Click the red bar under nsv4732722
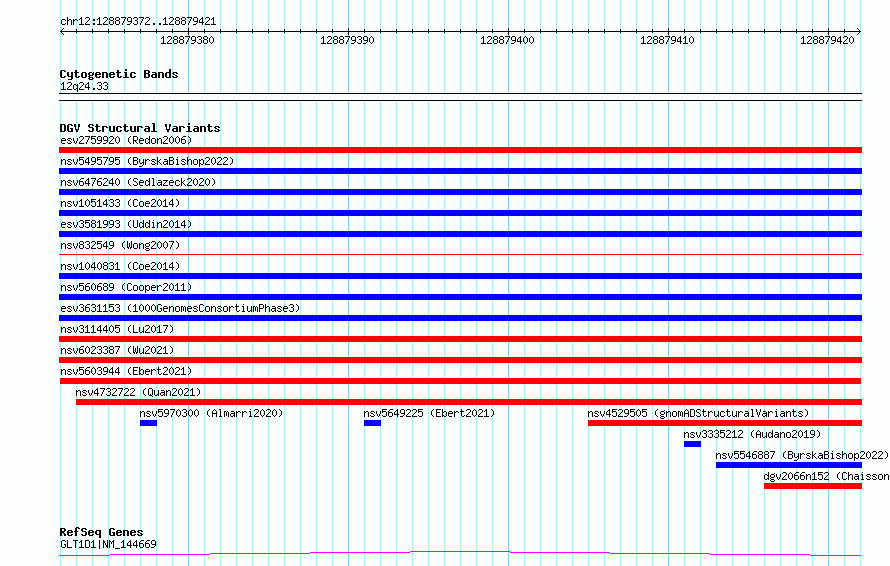890x566 pixels. 469,402
